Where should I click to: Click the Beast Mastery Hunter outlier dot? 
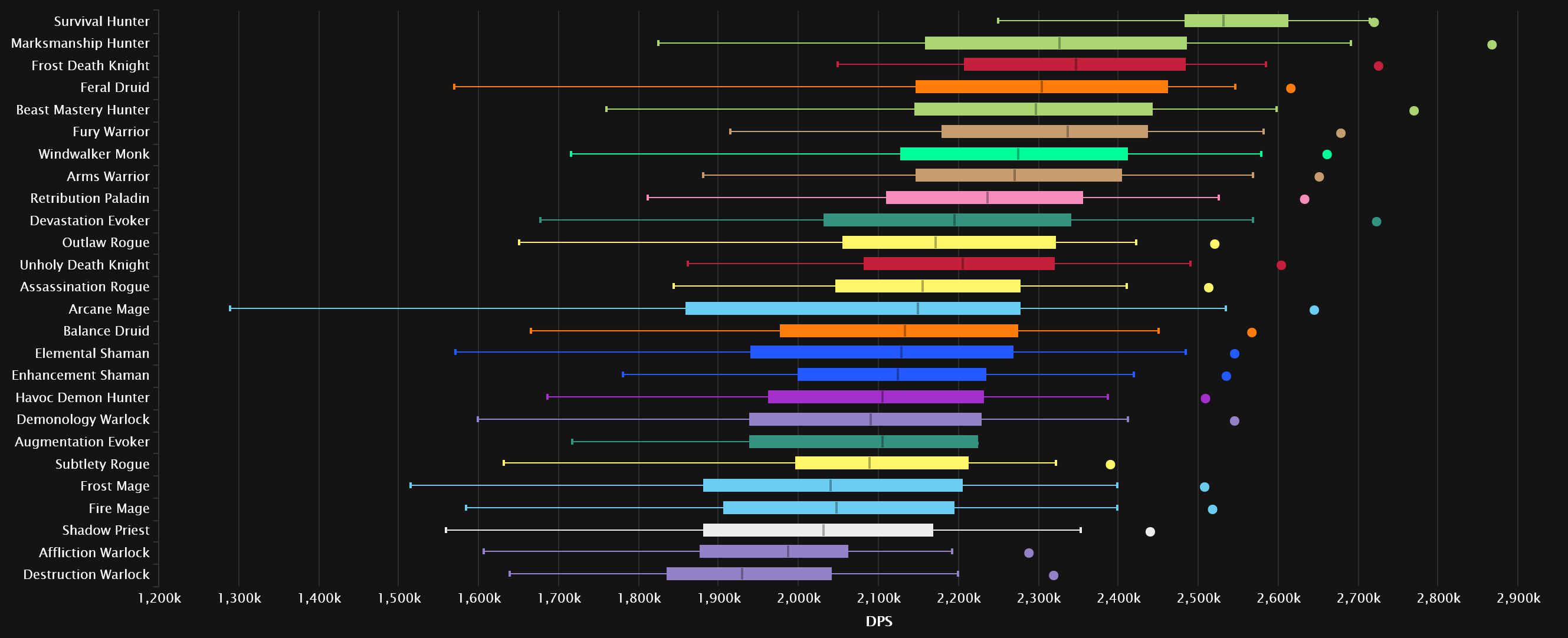click(x=1414, y=111)
